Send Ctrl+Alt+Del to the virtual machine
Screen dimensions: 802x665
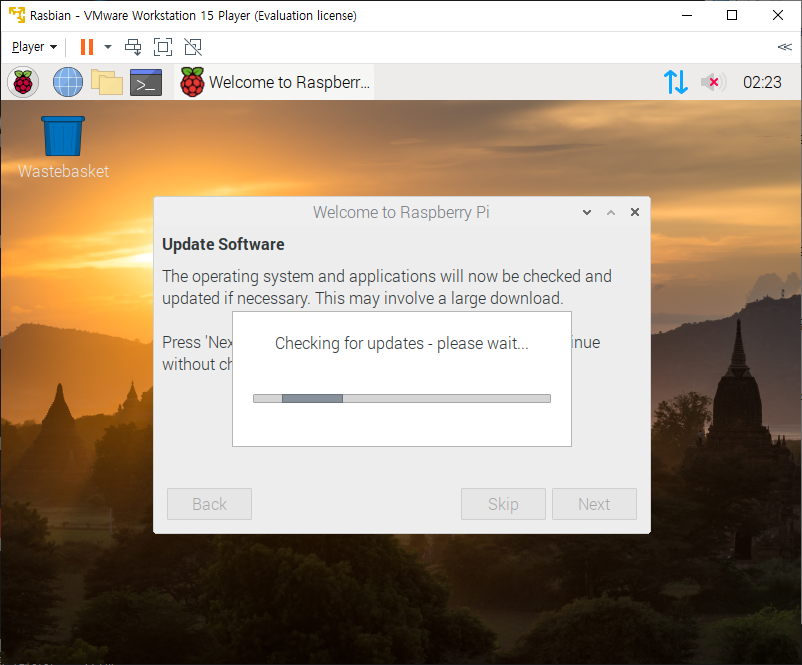[133, 47]
